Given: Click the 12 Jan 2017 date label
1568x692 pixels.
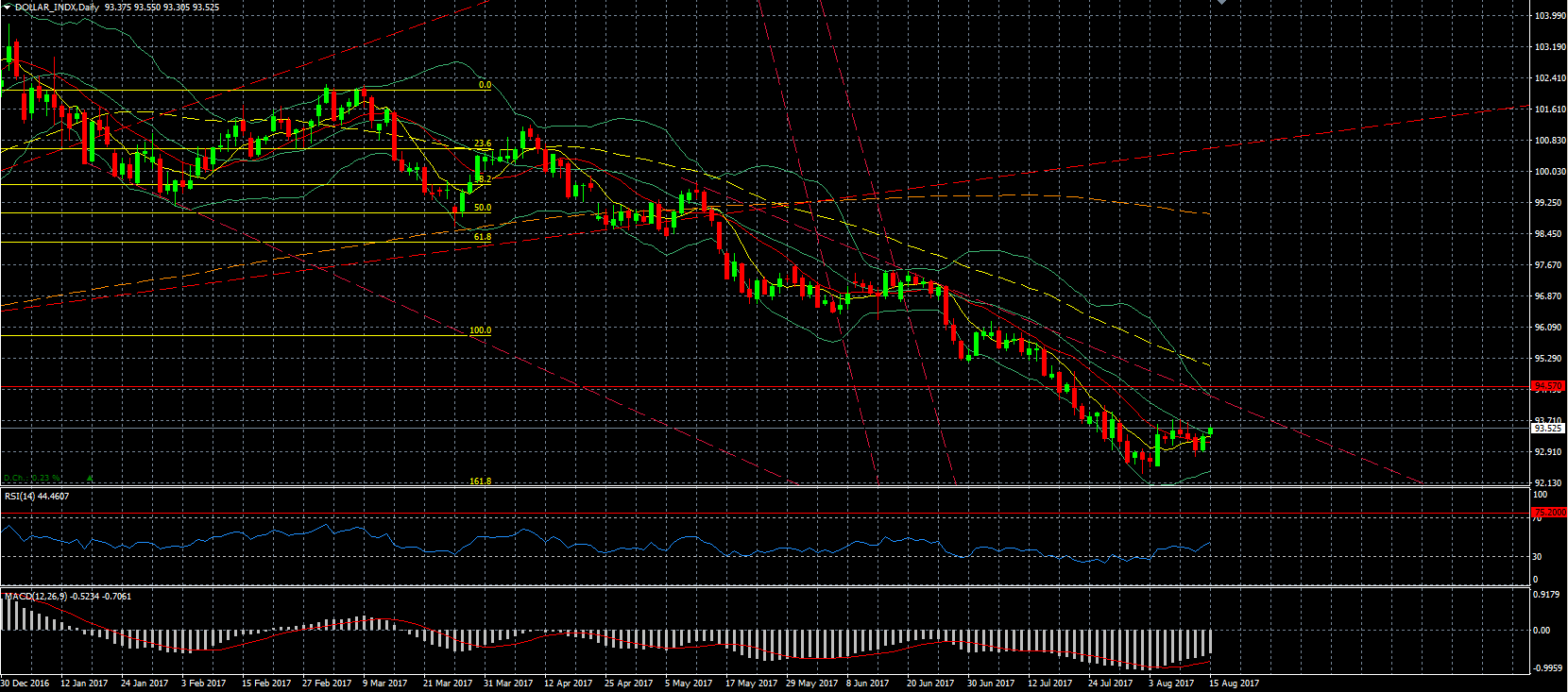Looking at the screenshot, I should click(84, 684).
